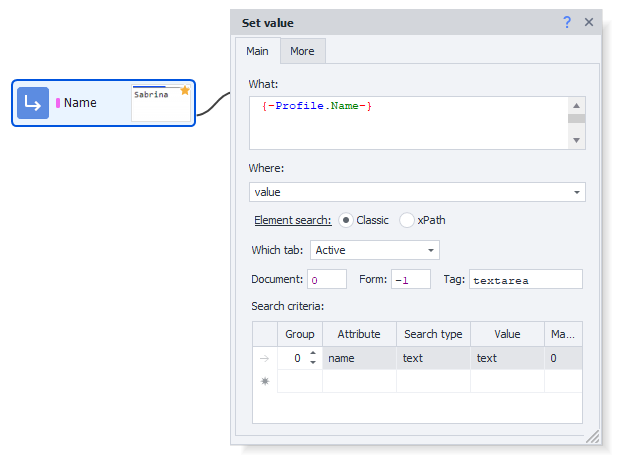Click the Element search link label

[x=292, y=220]
